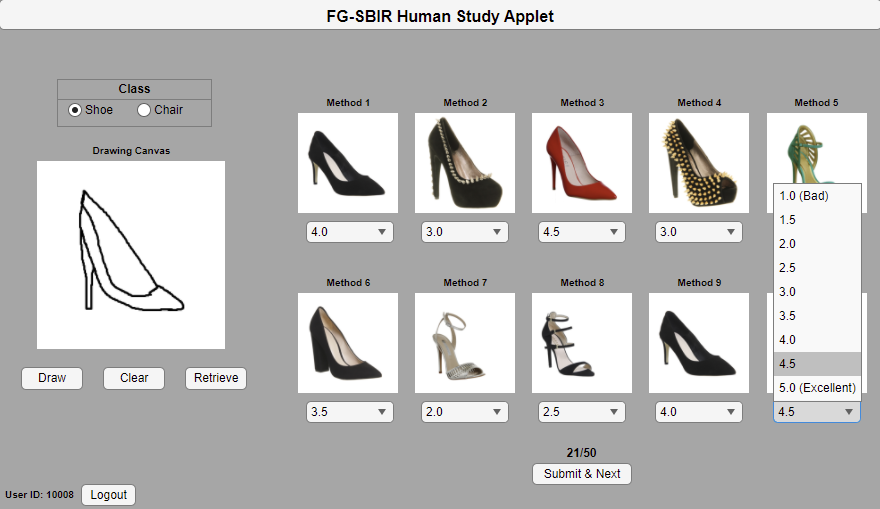Open the Method 8 rating dropdown
The image size is (880, 509).
[x=582, y=412]
